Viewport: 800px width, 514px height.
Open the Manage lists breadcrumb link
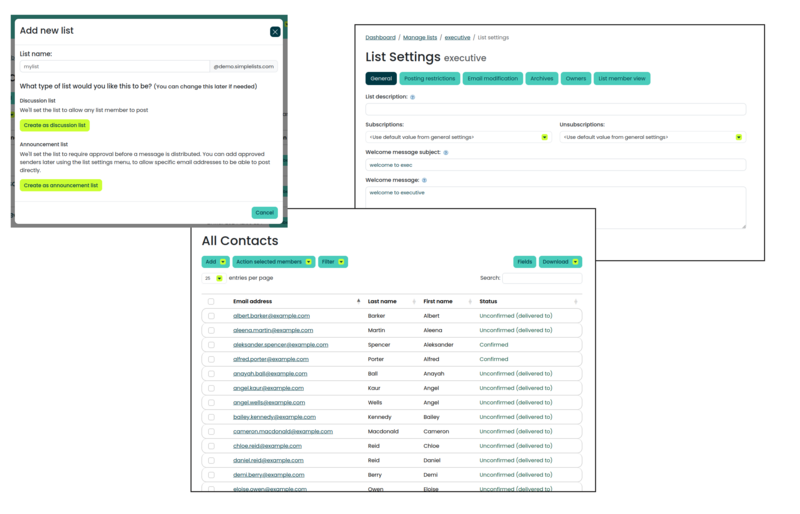point(420,37)
